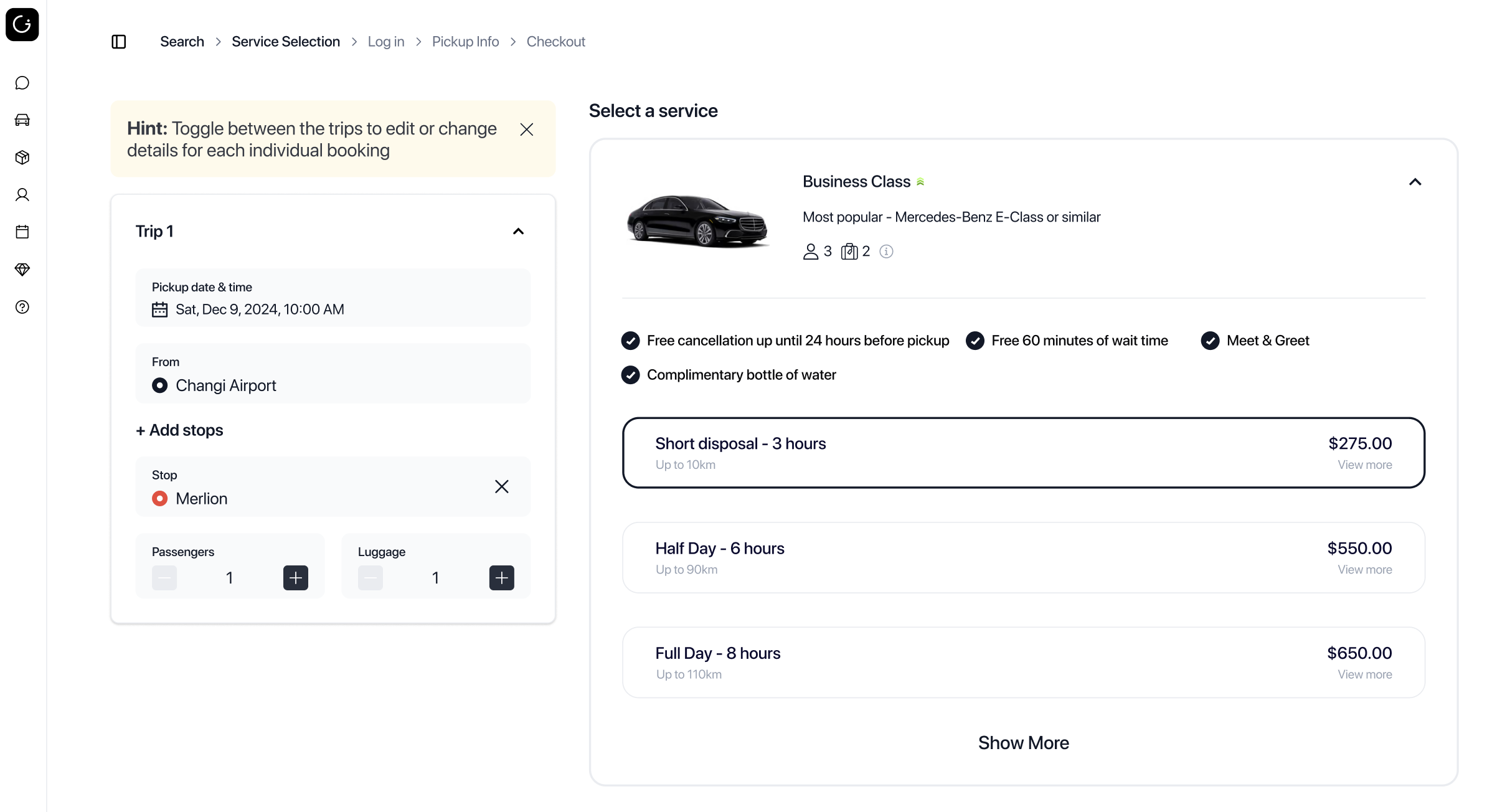Open the calendar sidebar icon
The height and width of the screenshot is (812, 1487).
22,232
